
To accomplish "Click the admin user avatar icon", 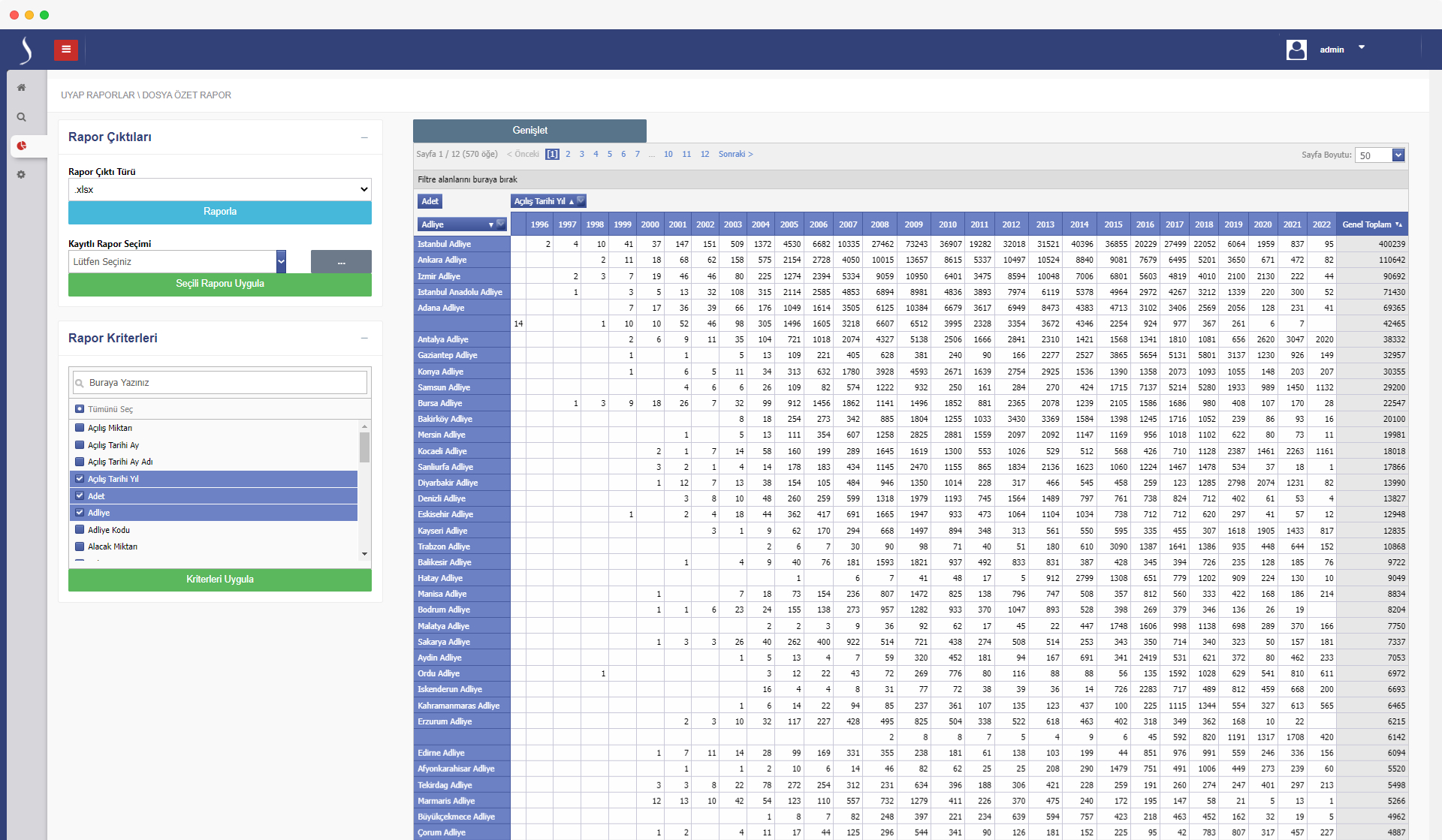I will click(x=1296, y=50).
